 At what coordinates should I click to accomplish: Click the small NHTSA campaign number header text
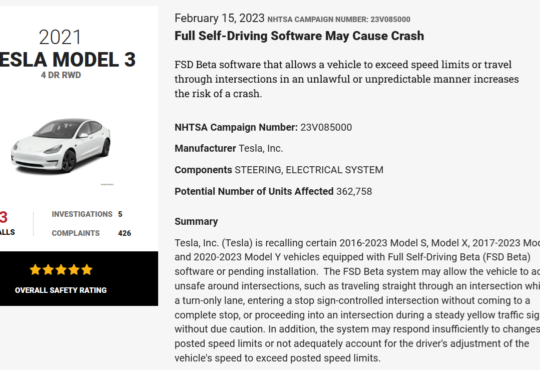pos(339,19)
